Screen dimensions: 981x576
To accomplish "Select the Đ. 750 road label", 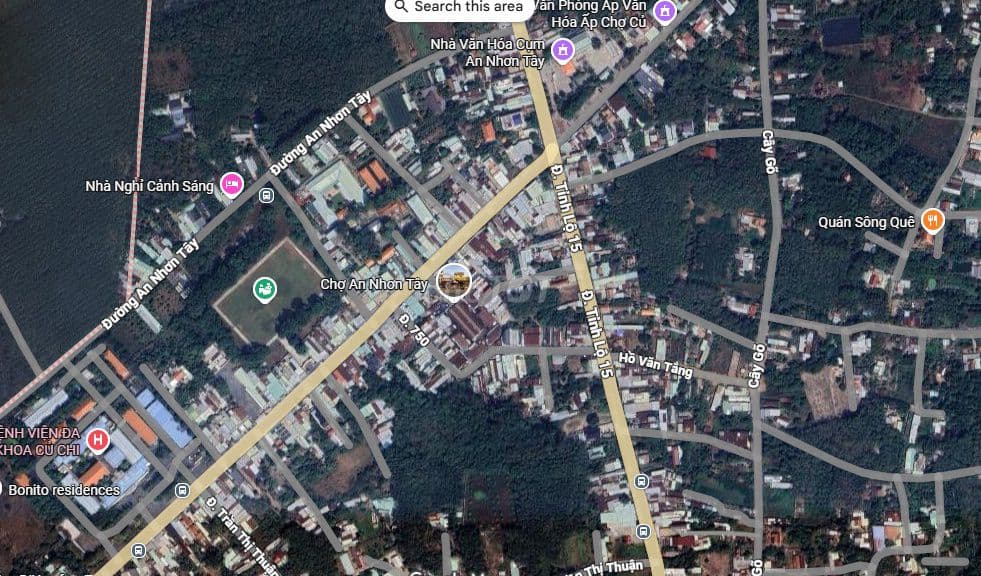I will click(413, 330).
